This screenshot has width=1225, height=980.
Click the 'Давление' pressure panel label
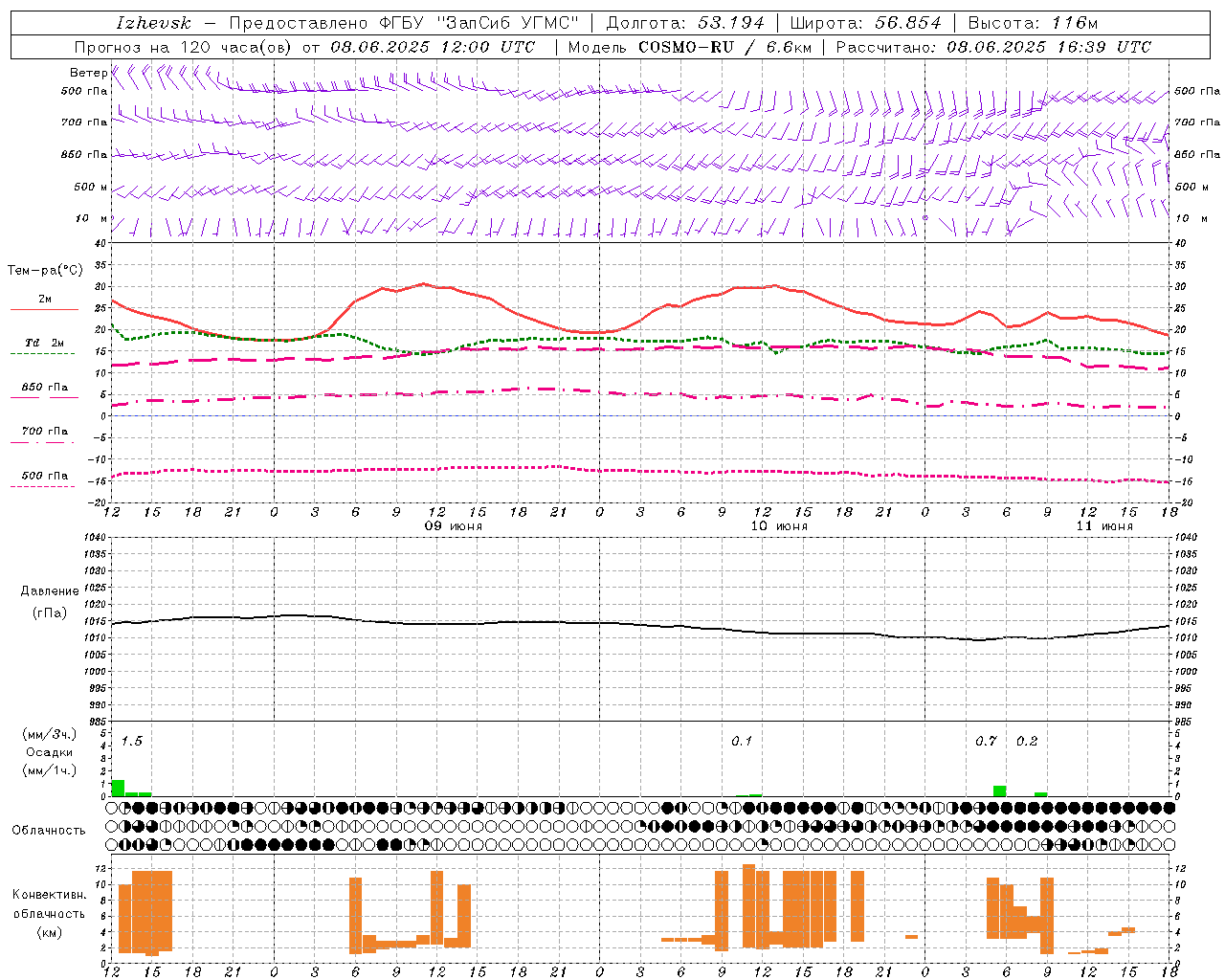[50, 591]
